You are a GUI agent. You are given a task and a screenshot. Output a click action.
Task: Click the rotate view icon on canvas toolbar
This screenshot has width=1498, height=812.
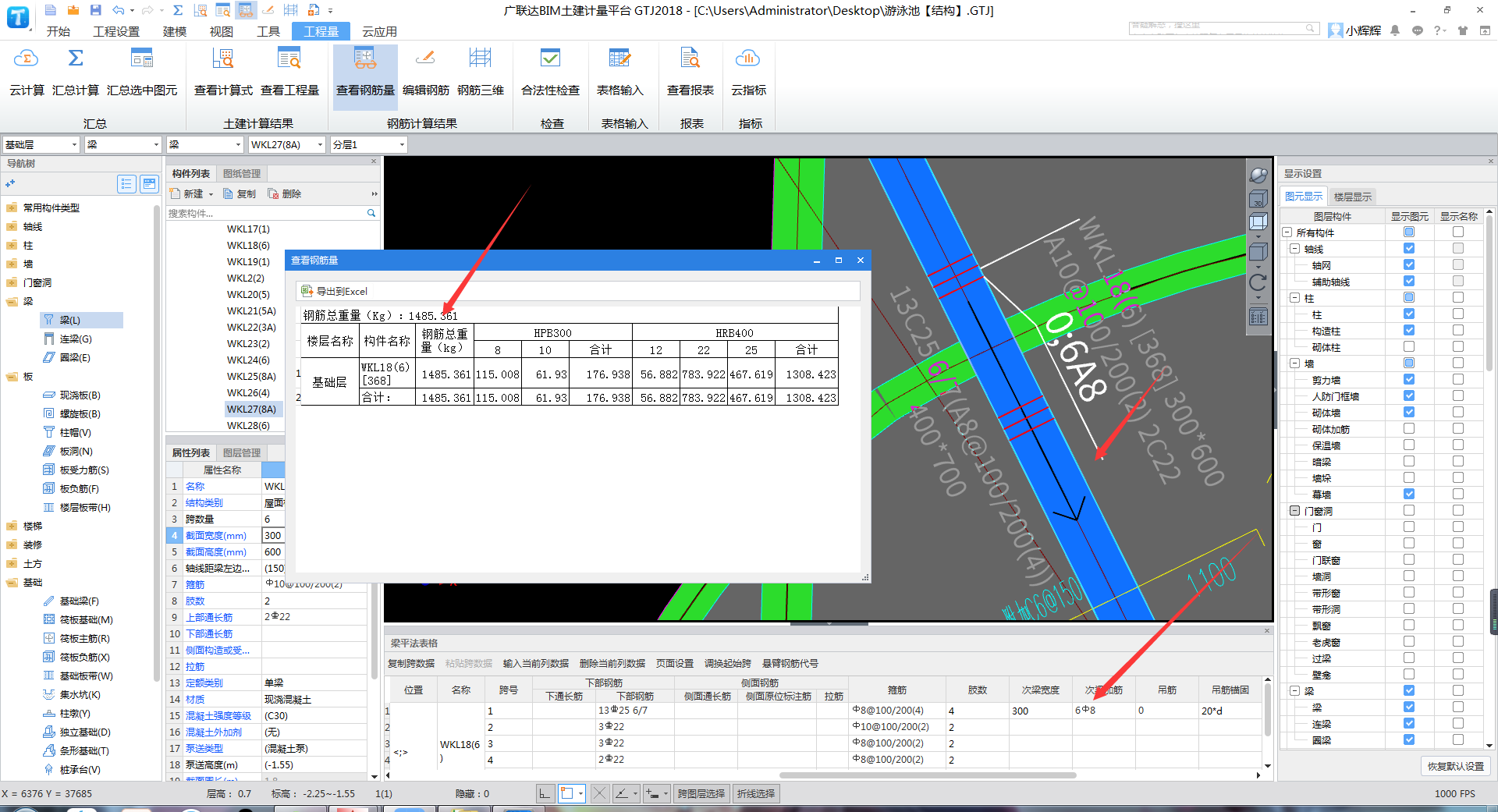tap(1258, 282)
